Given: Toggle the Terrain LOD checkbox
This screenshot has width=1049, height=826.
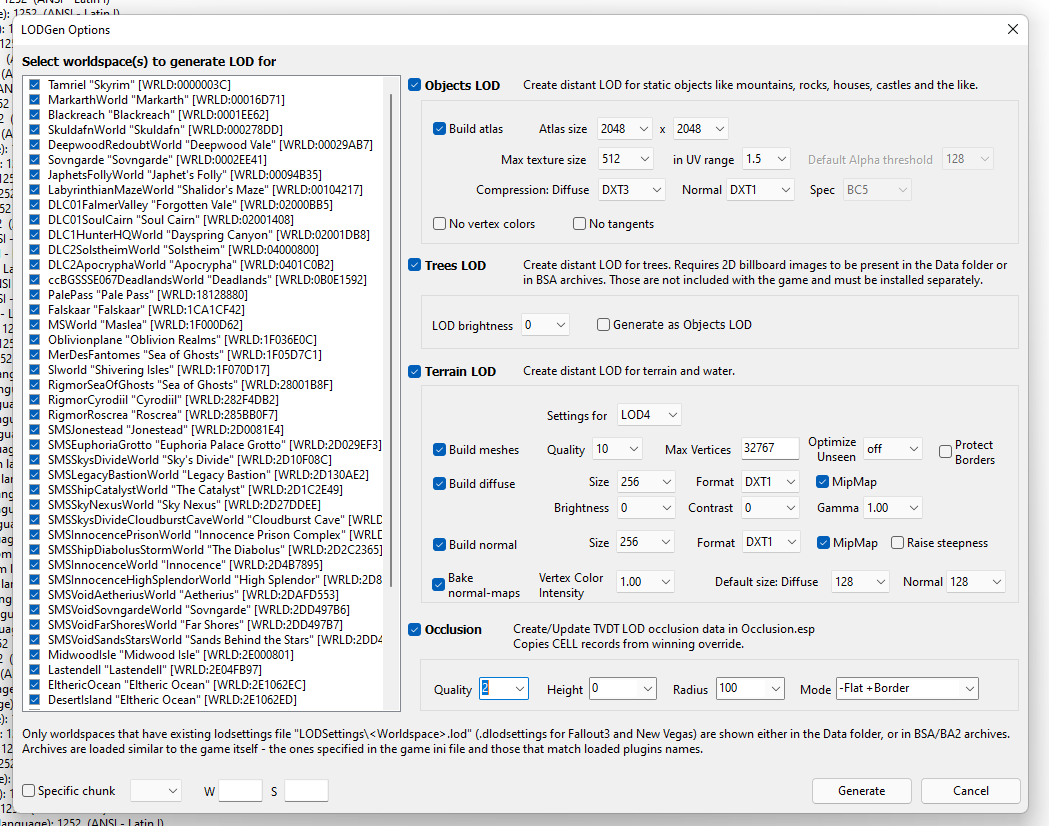Looking at the screenshot, I should (415, 371).
